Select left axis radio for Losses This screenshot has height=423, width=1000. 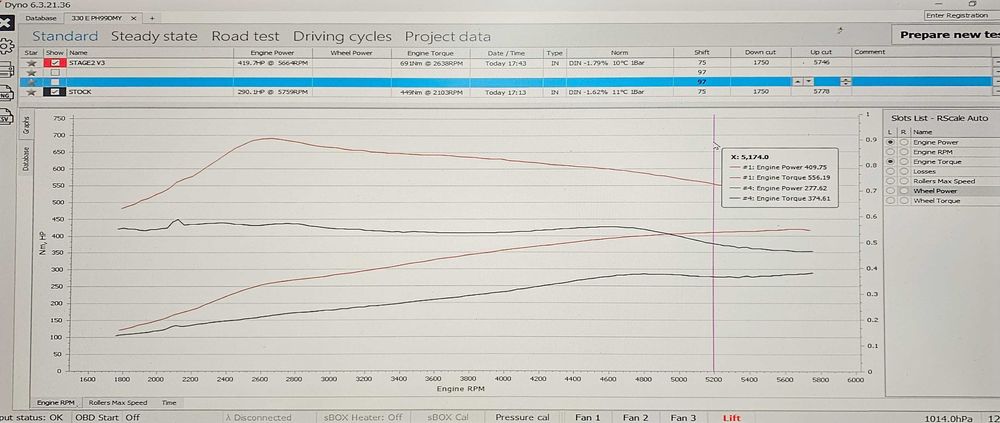pyautogui.click(x=891, y=172)
